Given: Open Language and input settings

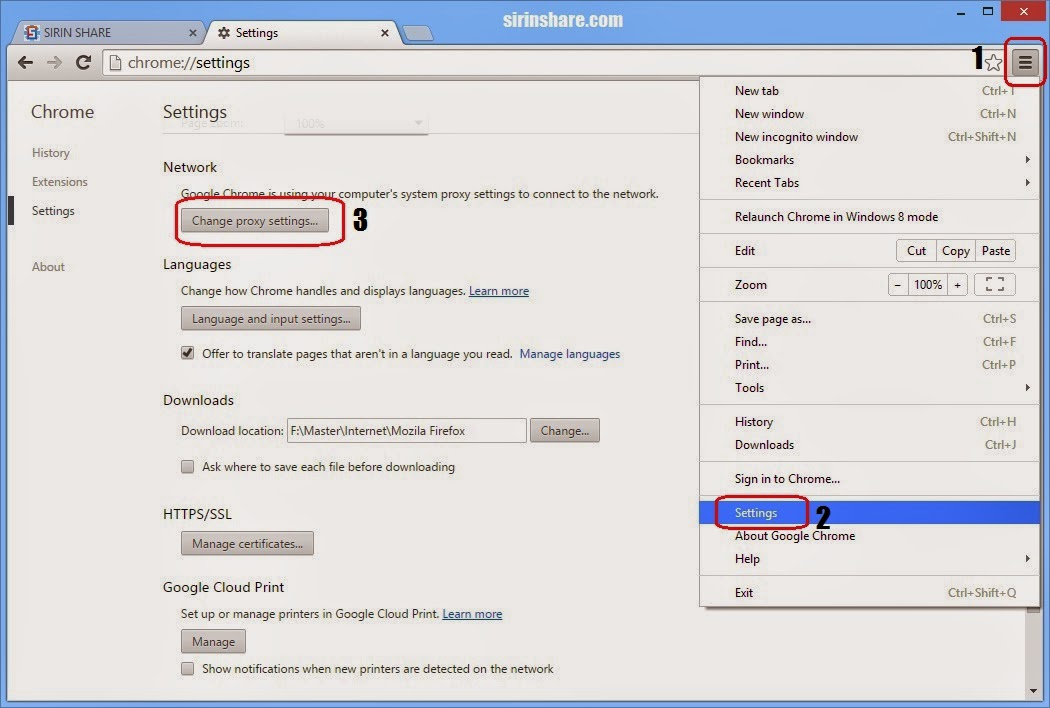Looking at the screenshot, I should (271, 319).
